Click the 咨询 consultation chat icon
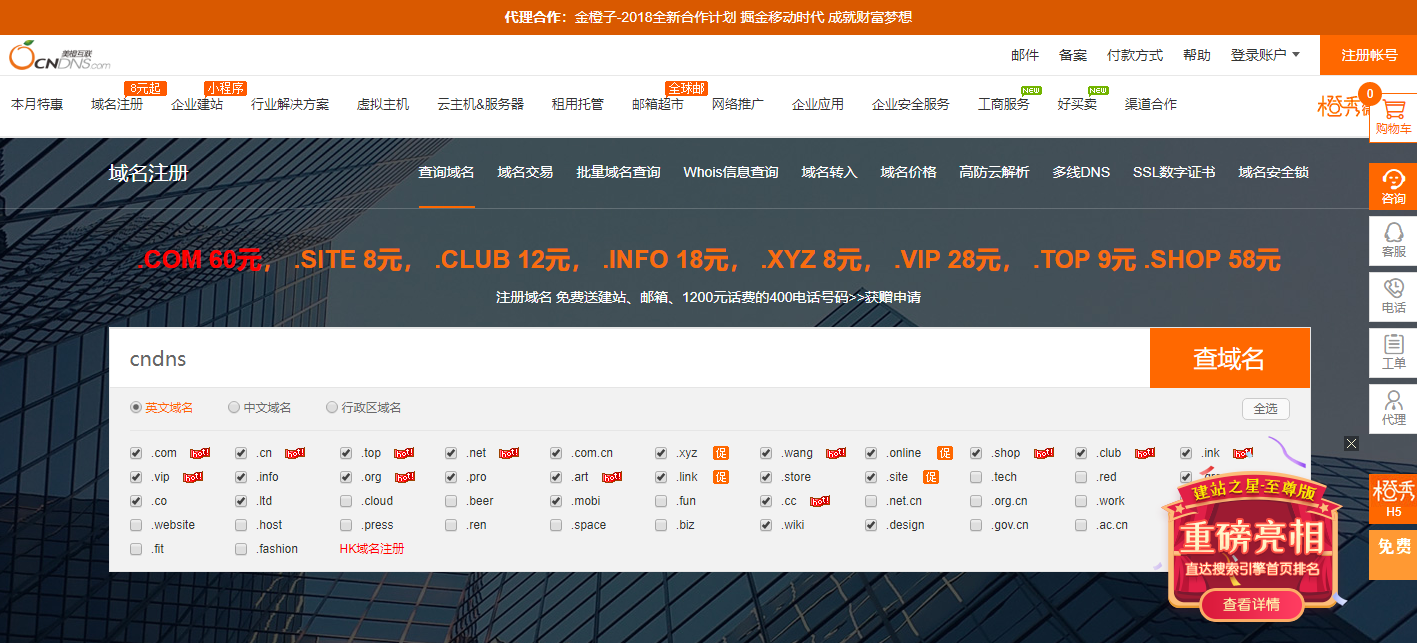Image resolution: width=1417 pixels, height=643 pixels. click(1392, 185)
